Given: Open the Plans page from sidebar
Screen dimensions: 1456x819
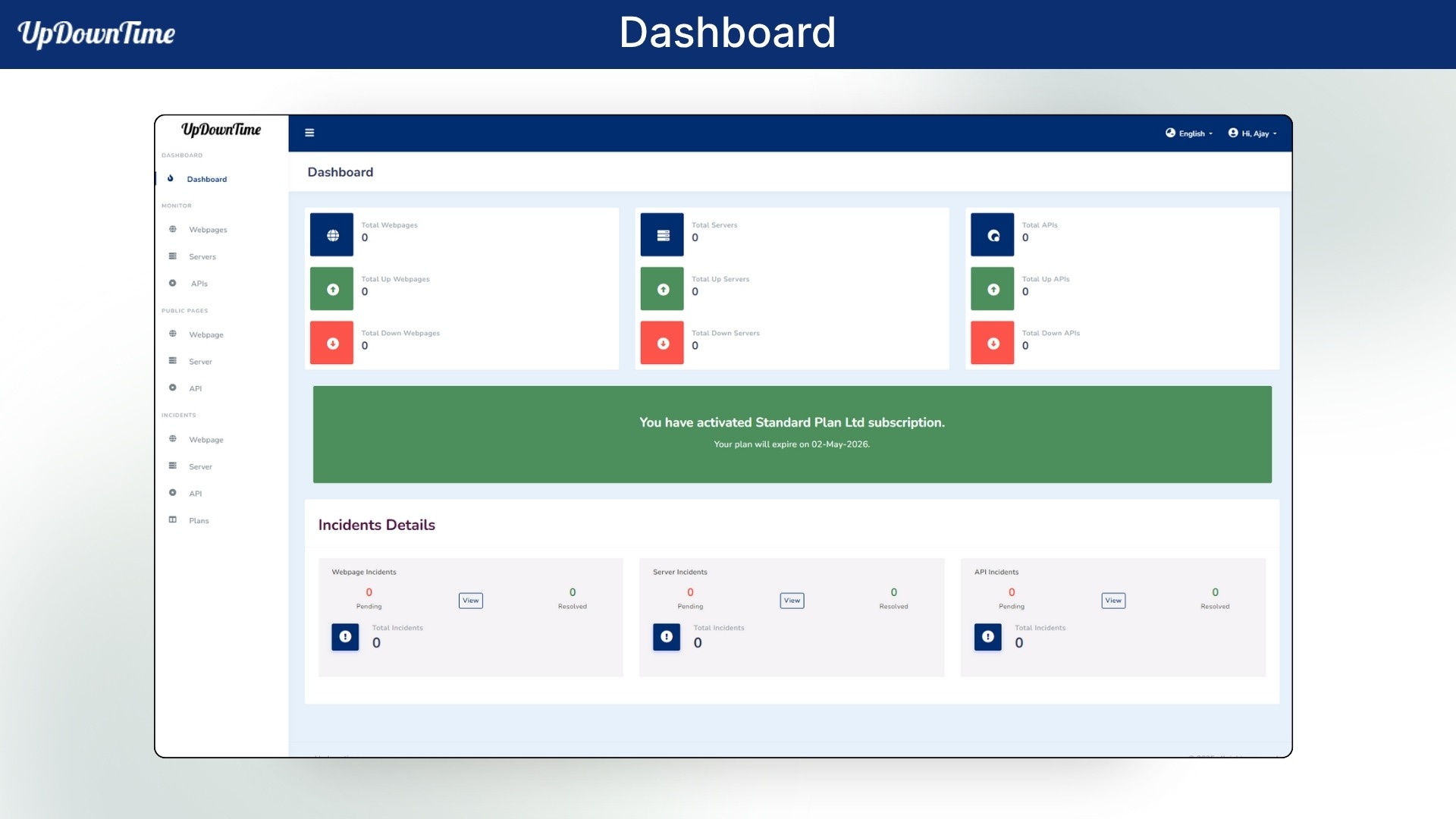Looking at the screenshot, I should click(199, 520).
